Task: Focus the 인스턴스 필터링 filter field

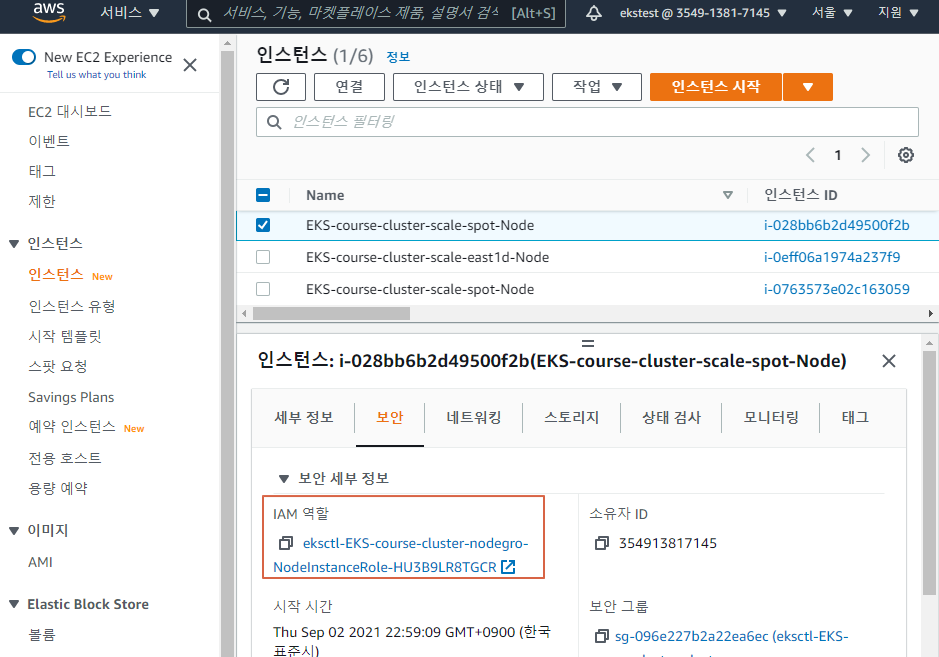Action: click(587, 122)
